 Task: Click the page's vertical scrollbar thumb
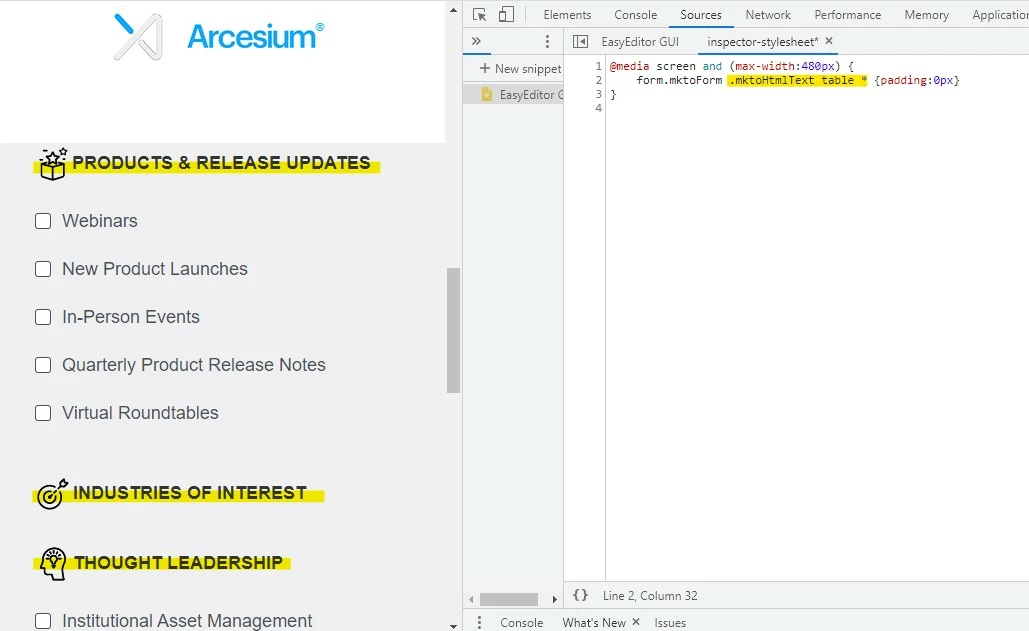[453, 330]
